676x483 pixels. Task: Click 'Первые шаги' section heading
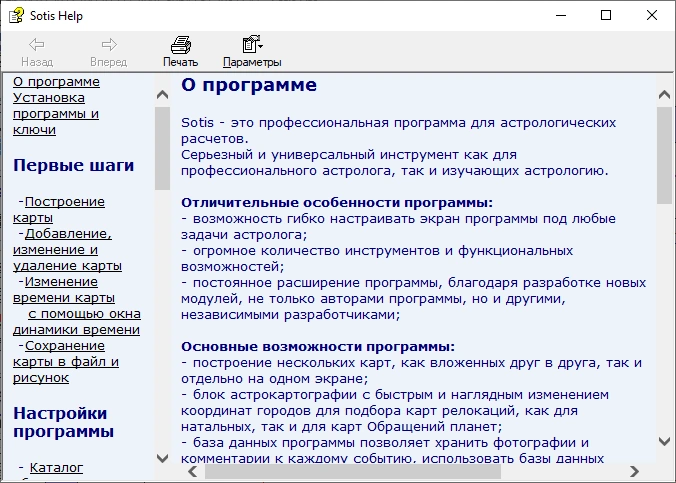coord(73,165)
